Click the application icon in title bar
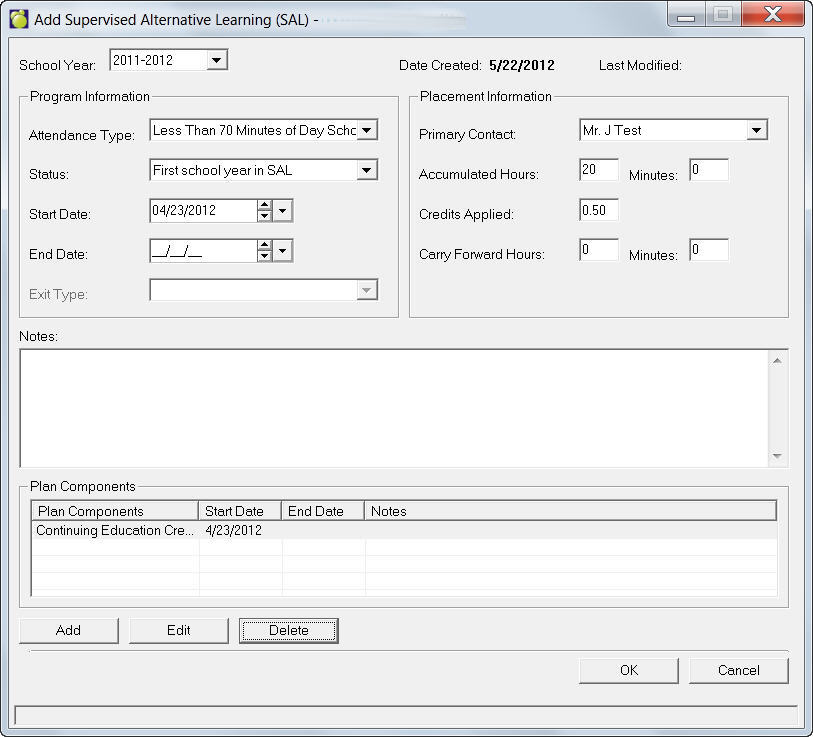 point(19,18)
